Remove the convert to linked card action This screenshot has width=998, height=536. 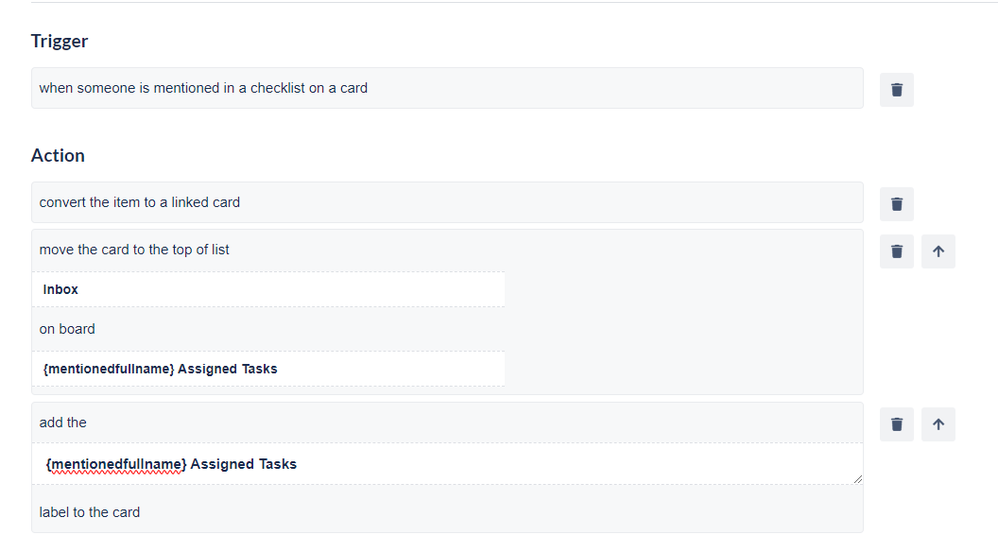pos(896,204)
